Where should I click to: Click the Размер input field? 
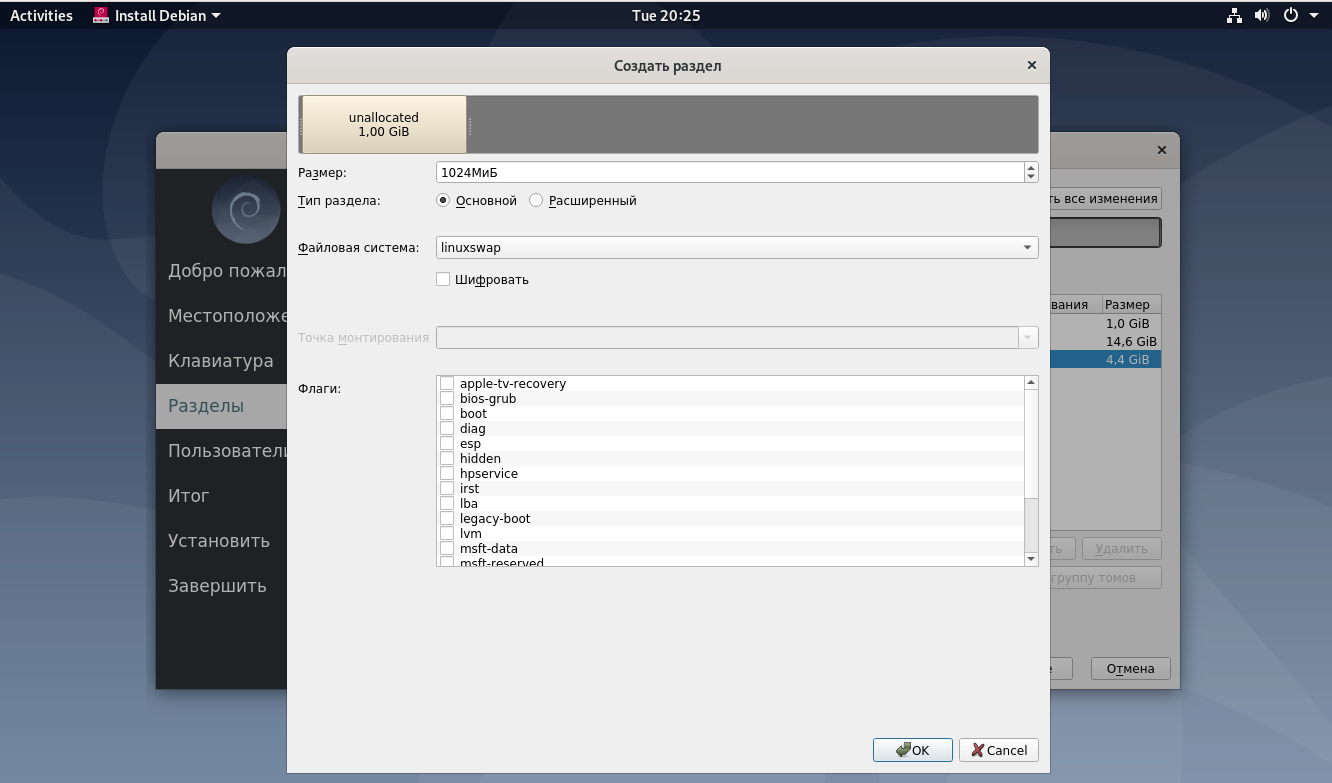pos(730,172)
